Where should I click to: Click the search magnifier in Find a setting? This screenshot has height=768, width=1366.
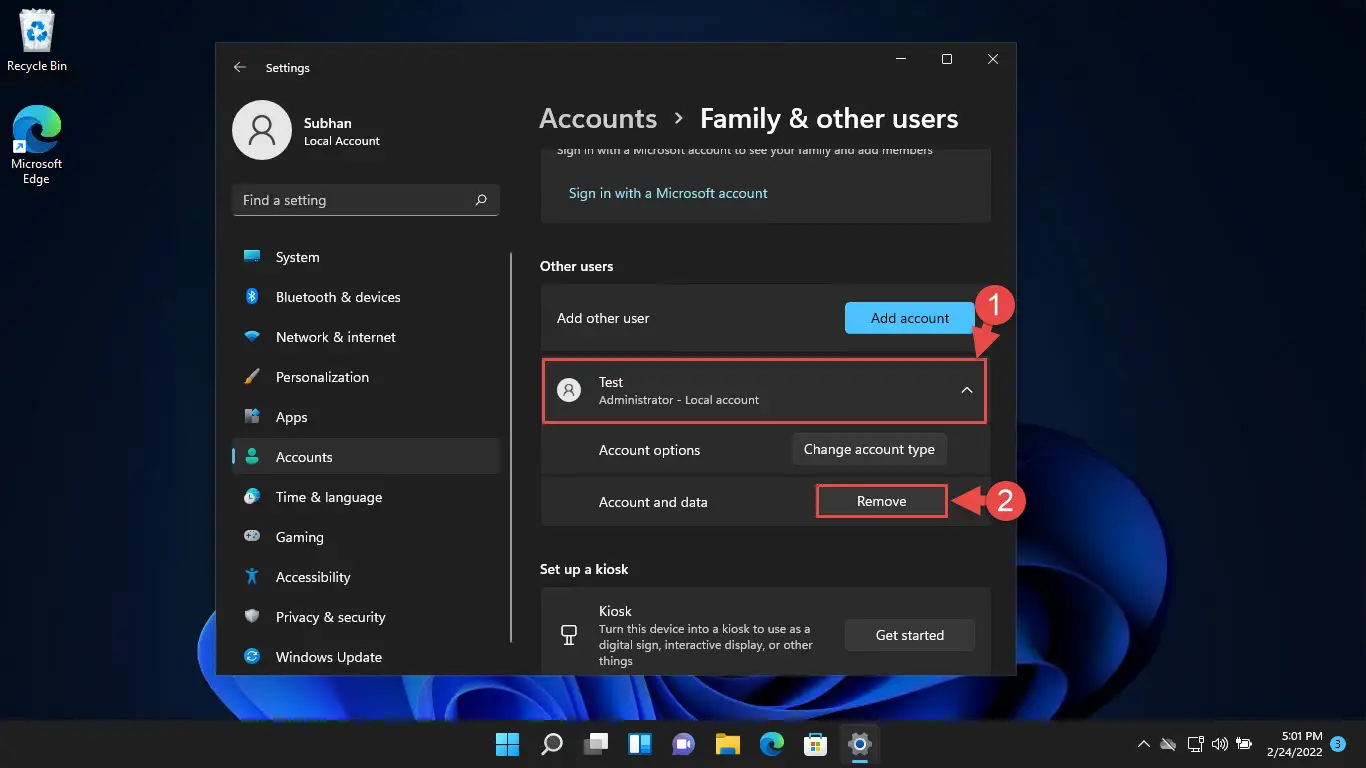481,200
